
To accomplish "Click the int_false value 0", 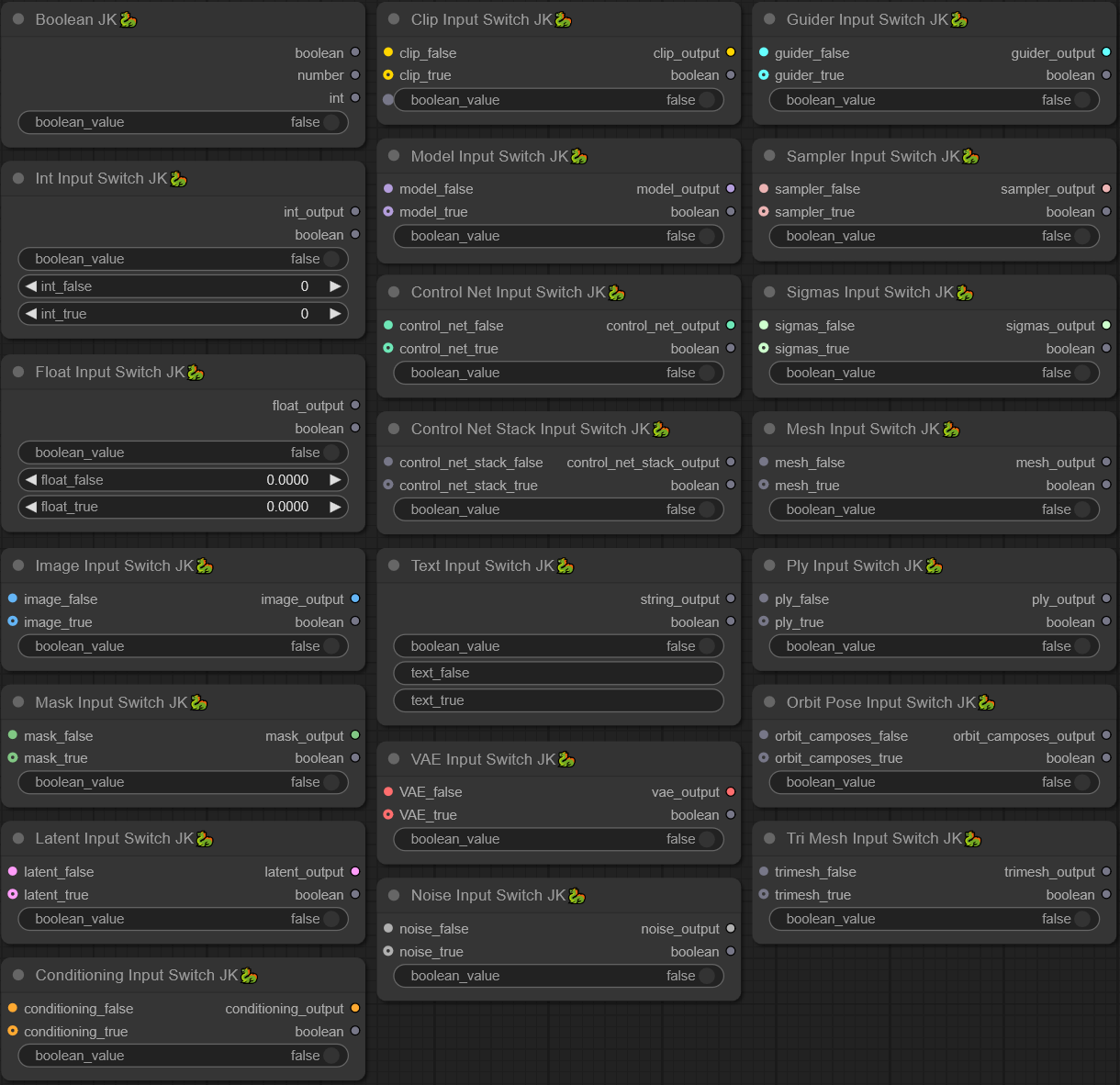I will click(x=305, y=286).
